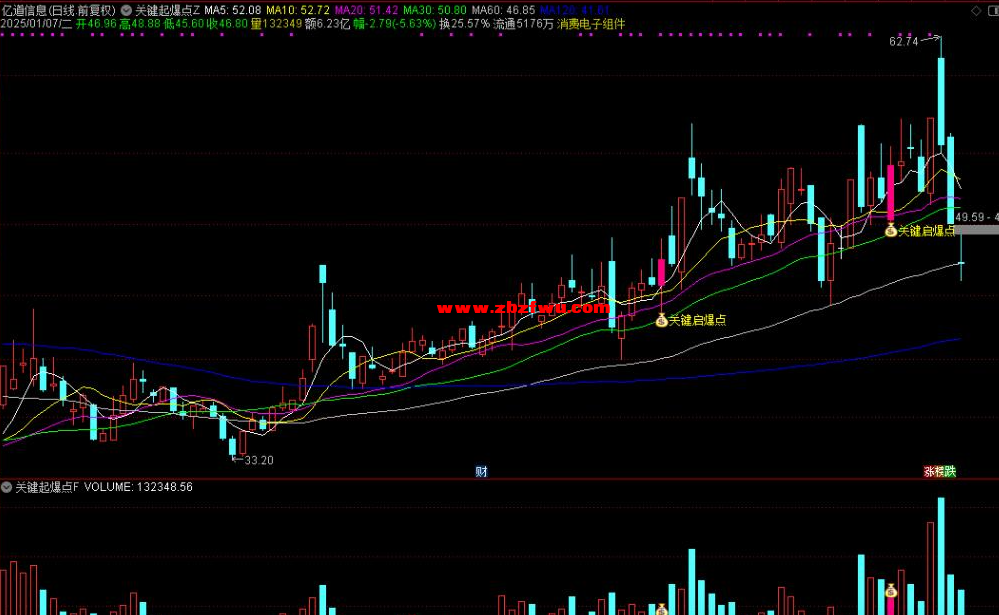Select the MA5: 52.08 moving average label
Screen dimensions: 999x615
pos(233,10)
